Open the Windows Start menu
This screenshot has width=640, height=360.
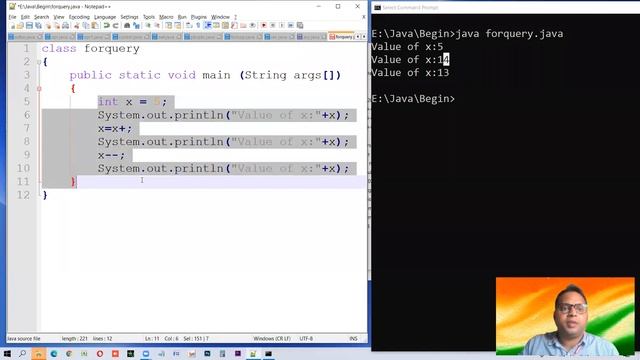[x=7, y=354]
